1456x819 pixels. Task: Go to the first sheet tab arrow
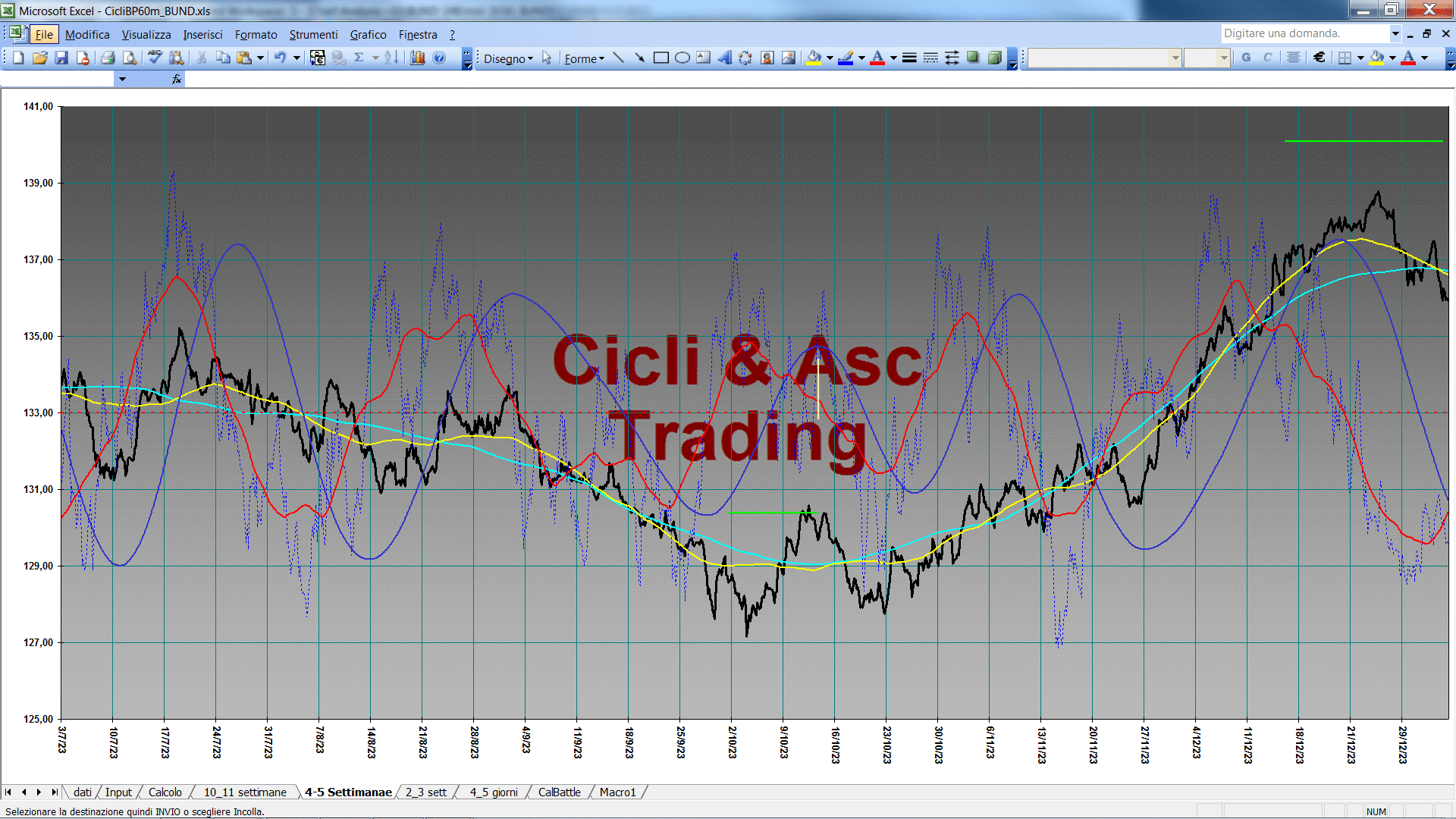tap(8, 792)
